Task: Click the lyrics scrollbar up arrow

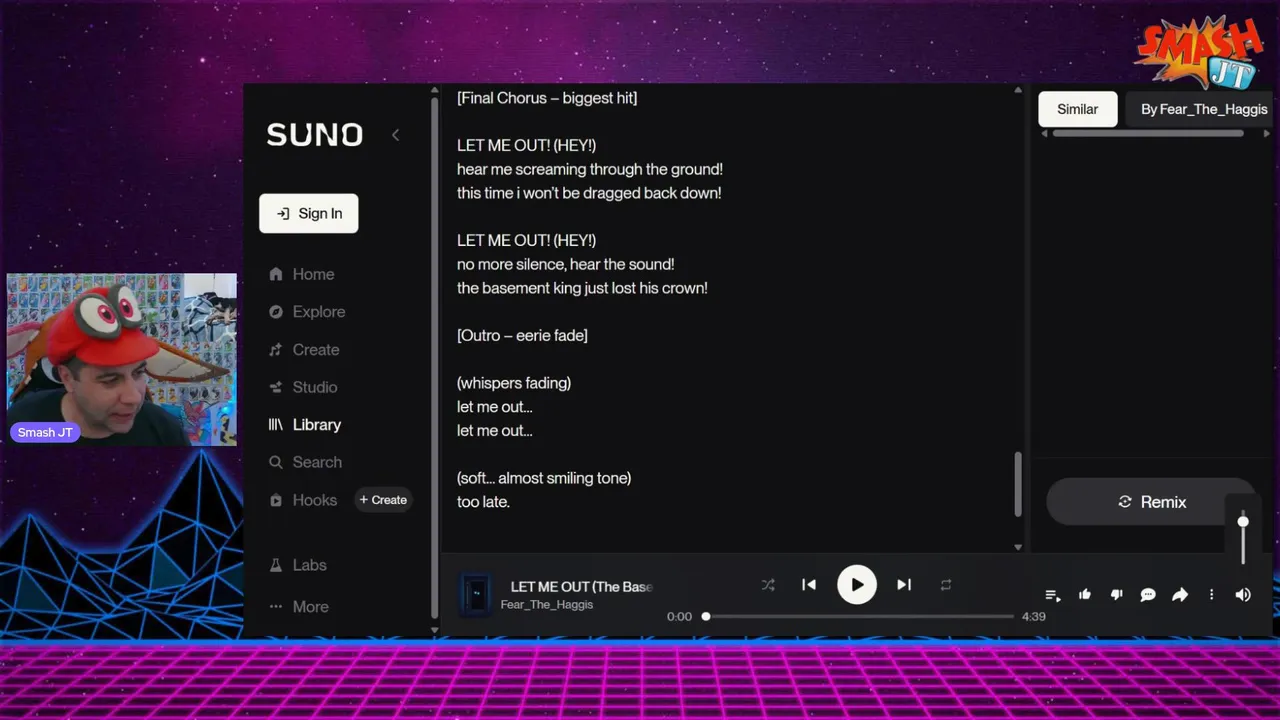Action: [x=1018, y=91]
